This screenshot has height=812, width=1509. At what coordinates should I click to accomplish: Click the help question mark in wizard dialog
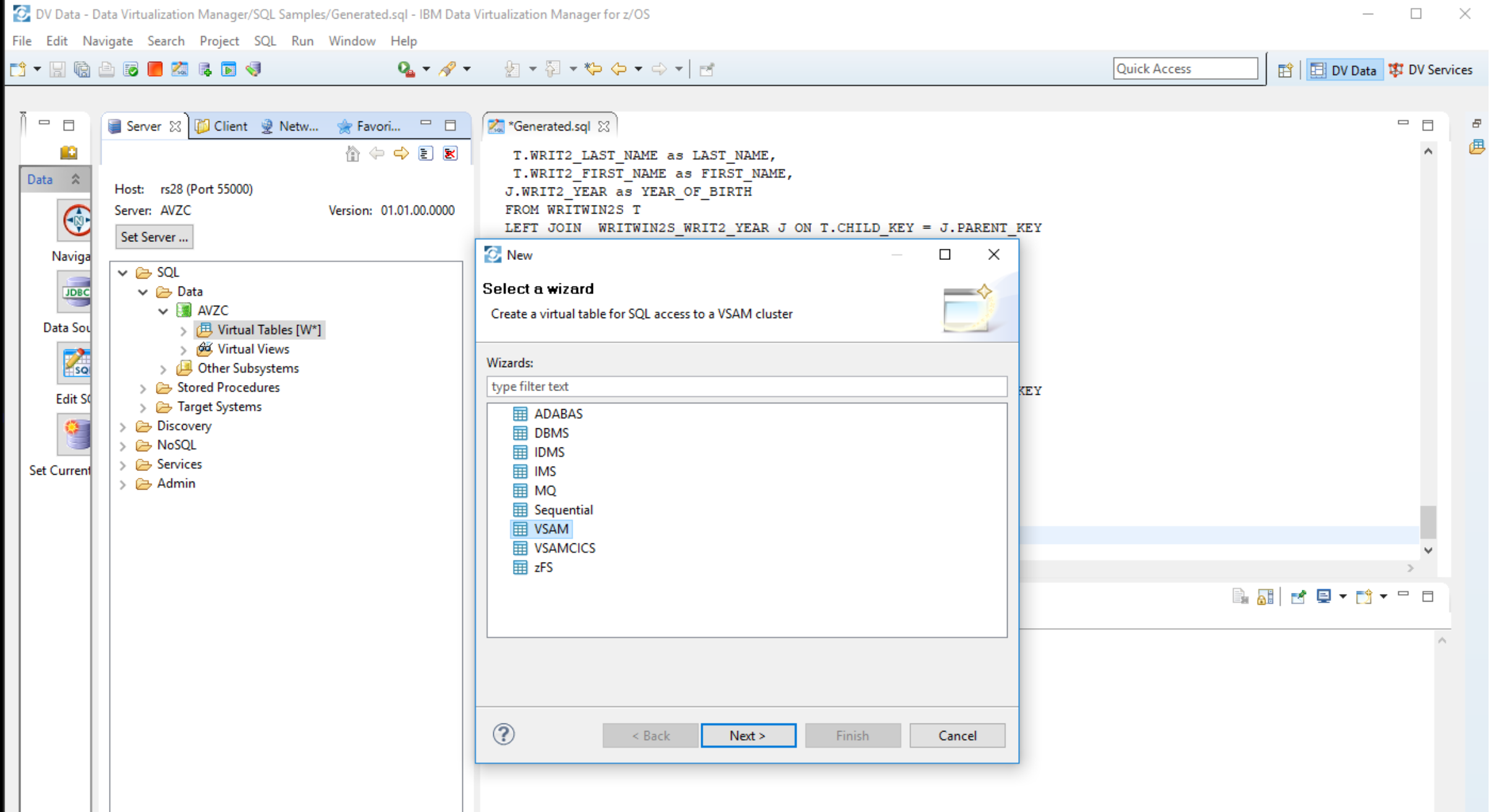click(x=503, y=735)
